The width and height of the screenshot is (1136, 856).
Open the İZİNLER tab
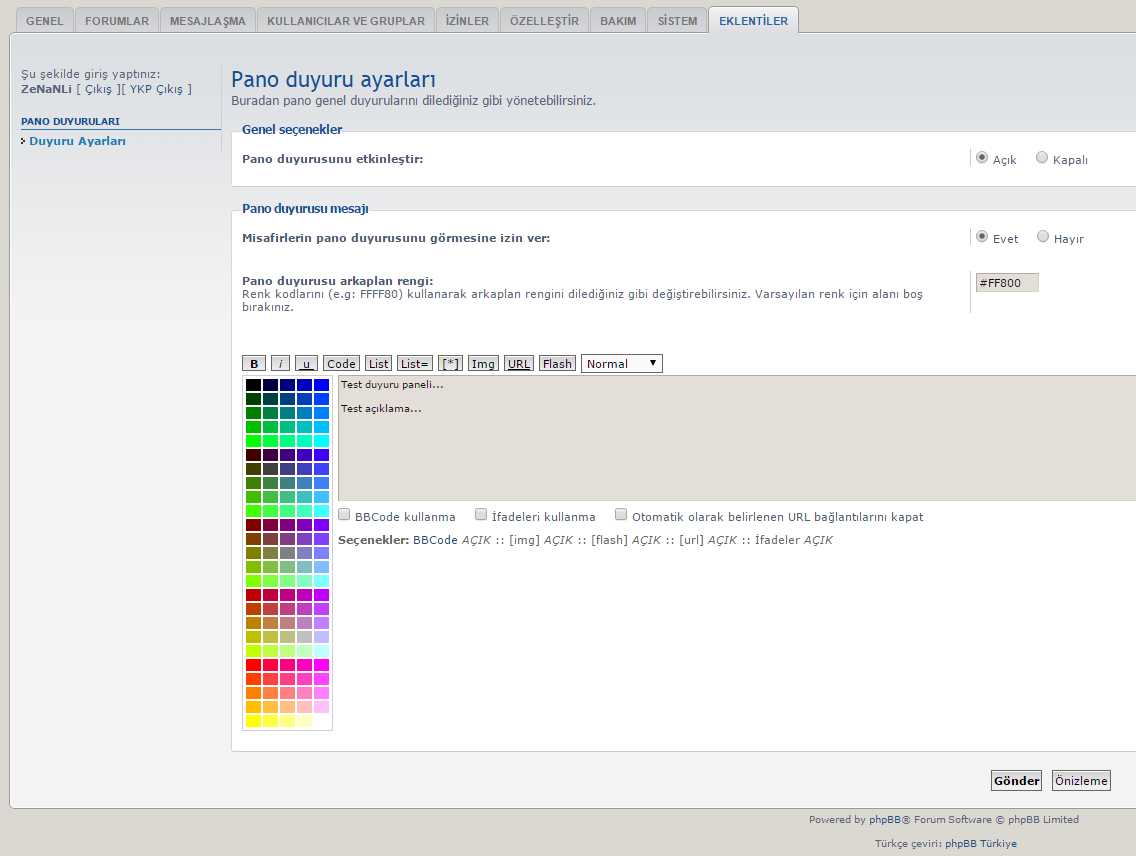click(x=467, y=21)
